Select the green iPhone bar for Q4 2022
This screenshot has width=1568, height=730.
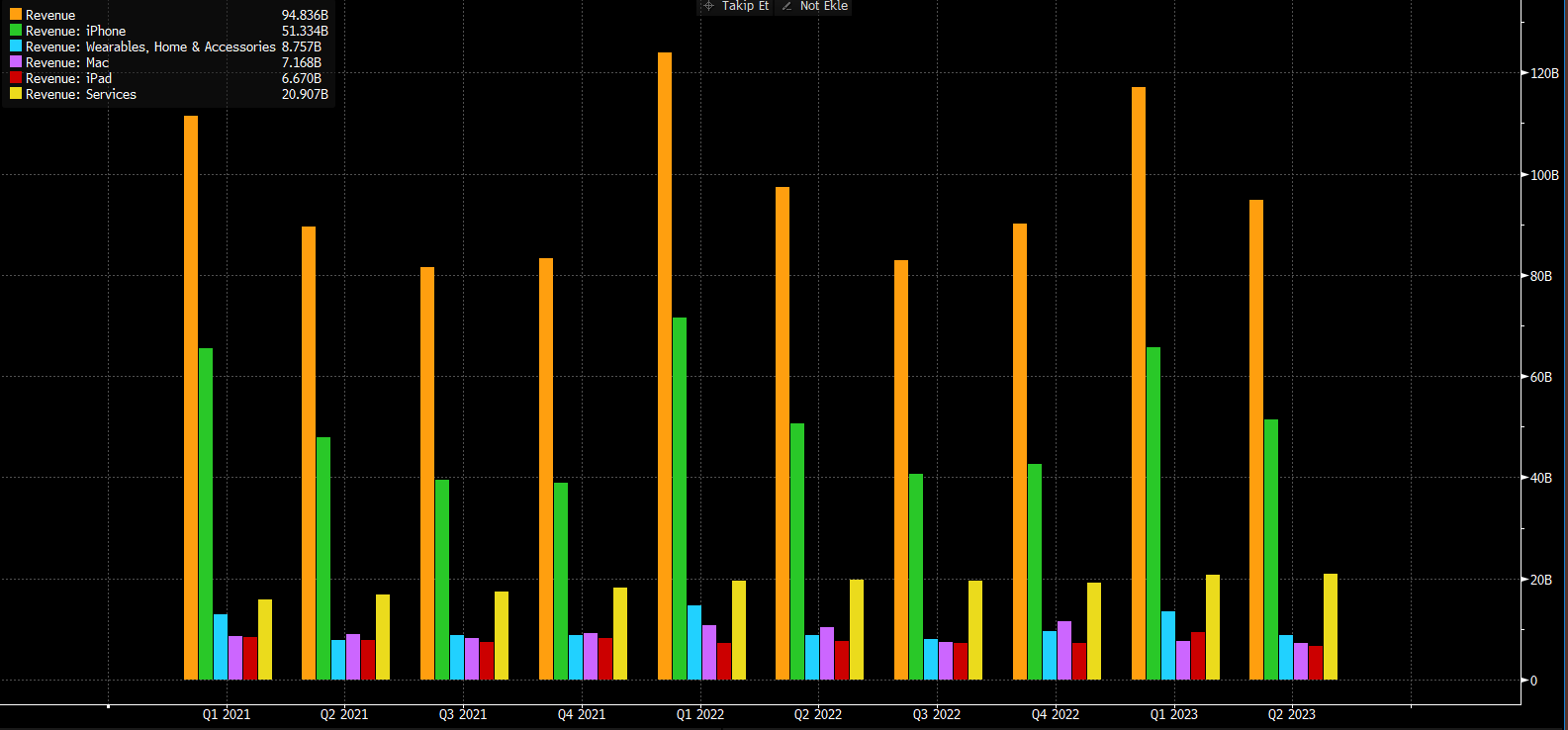tap(1035, 572)
